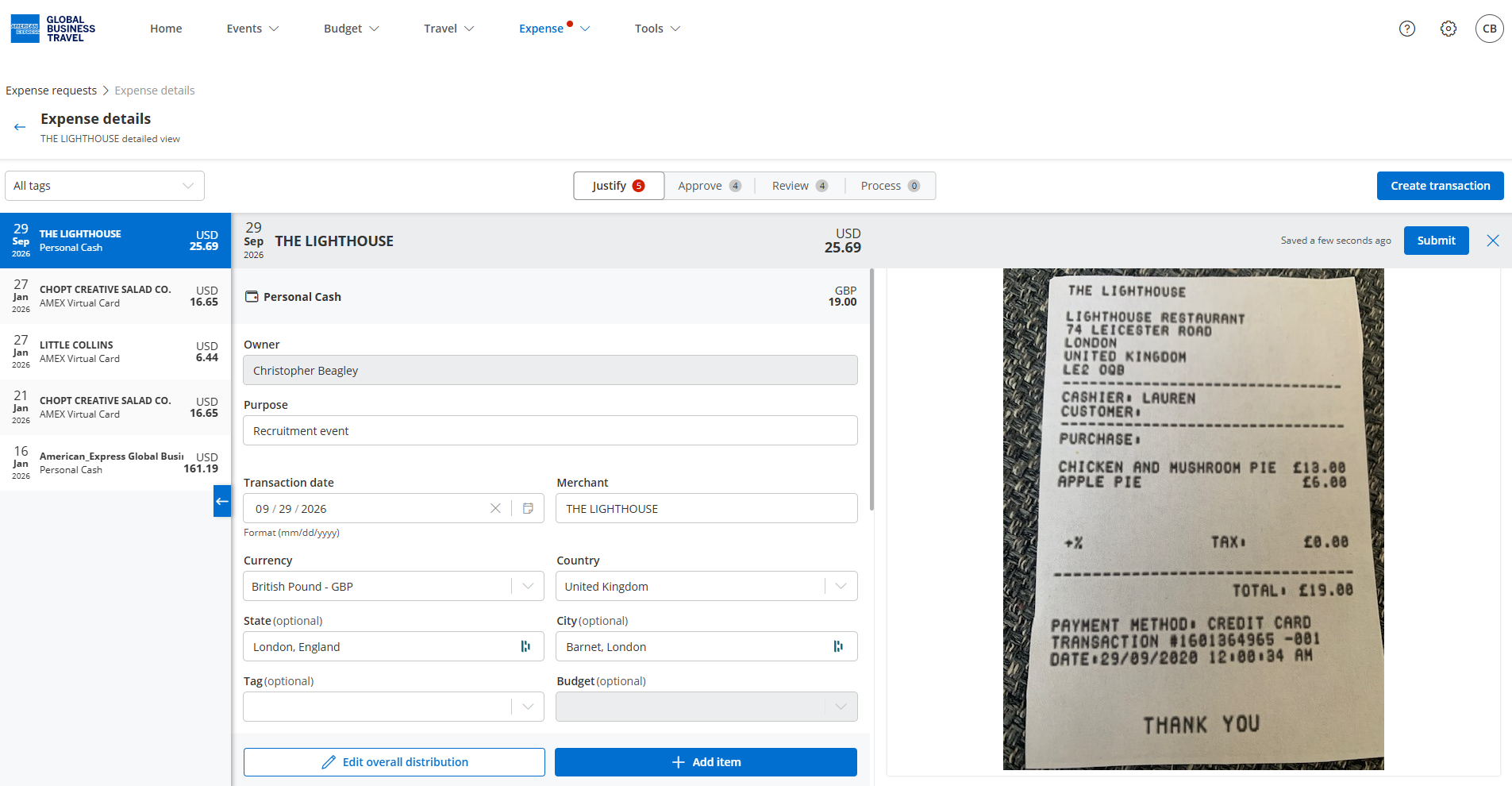The width and height of the screenshot is (1512, 786).
Task: Open the help question mark icon
Action: pos(1407,29)
